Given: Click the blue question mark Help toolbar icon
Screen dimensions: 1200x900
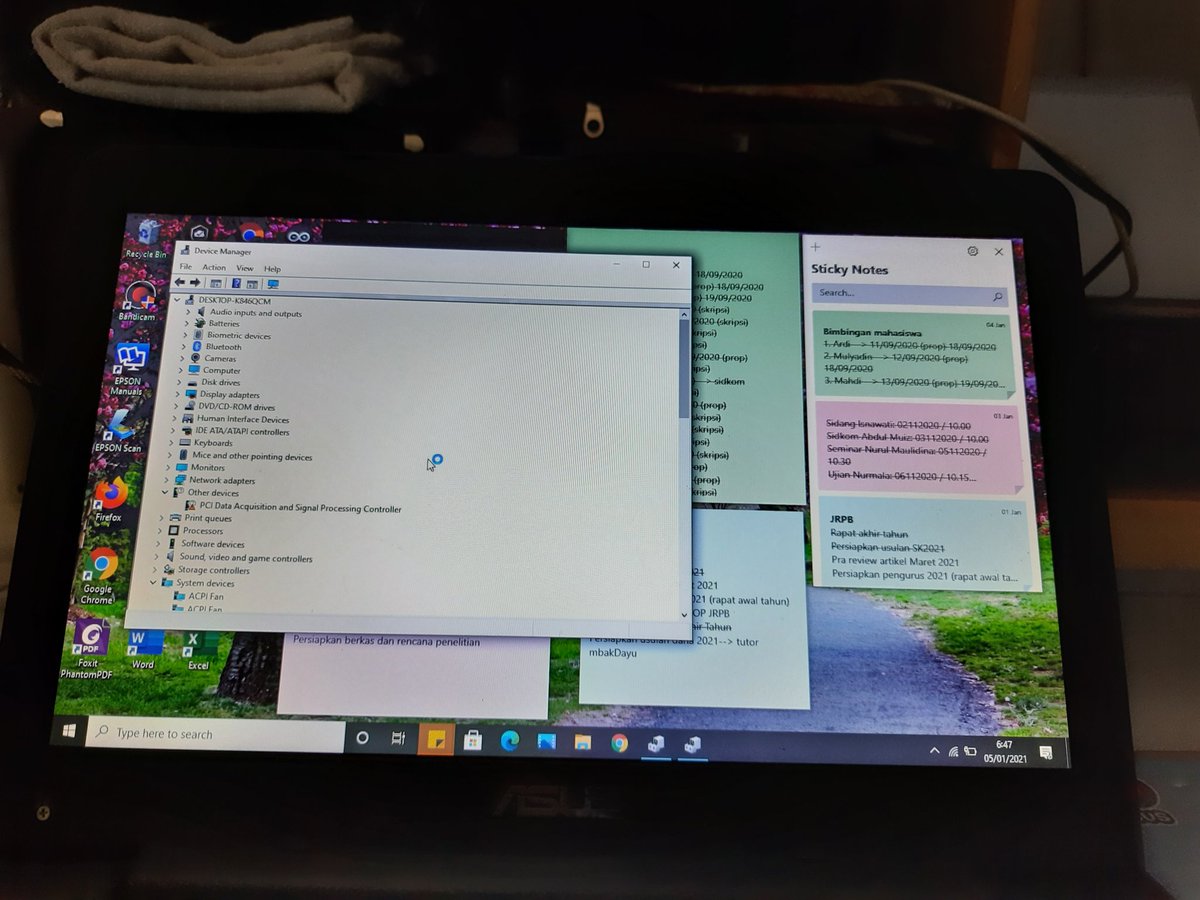Looking at the screenshot, I should coord(236,284).
